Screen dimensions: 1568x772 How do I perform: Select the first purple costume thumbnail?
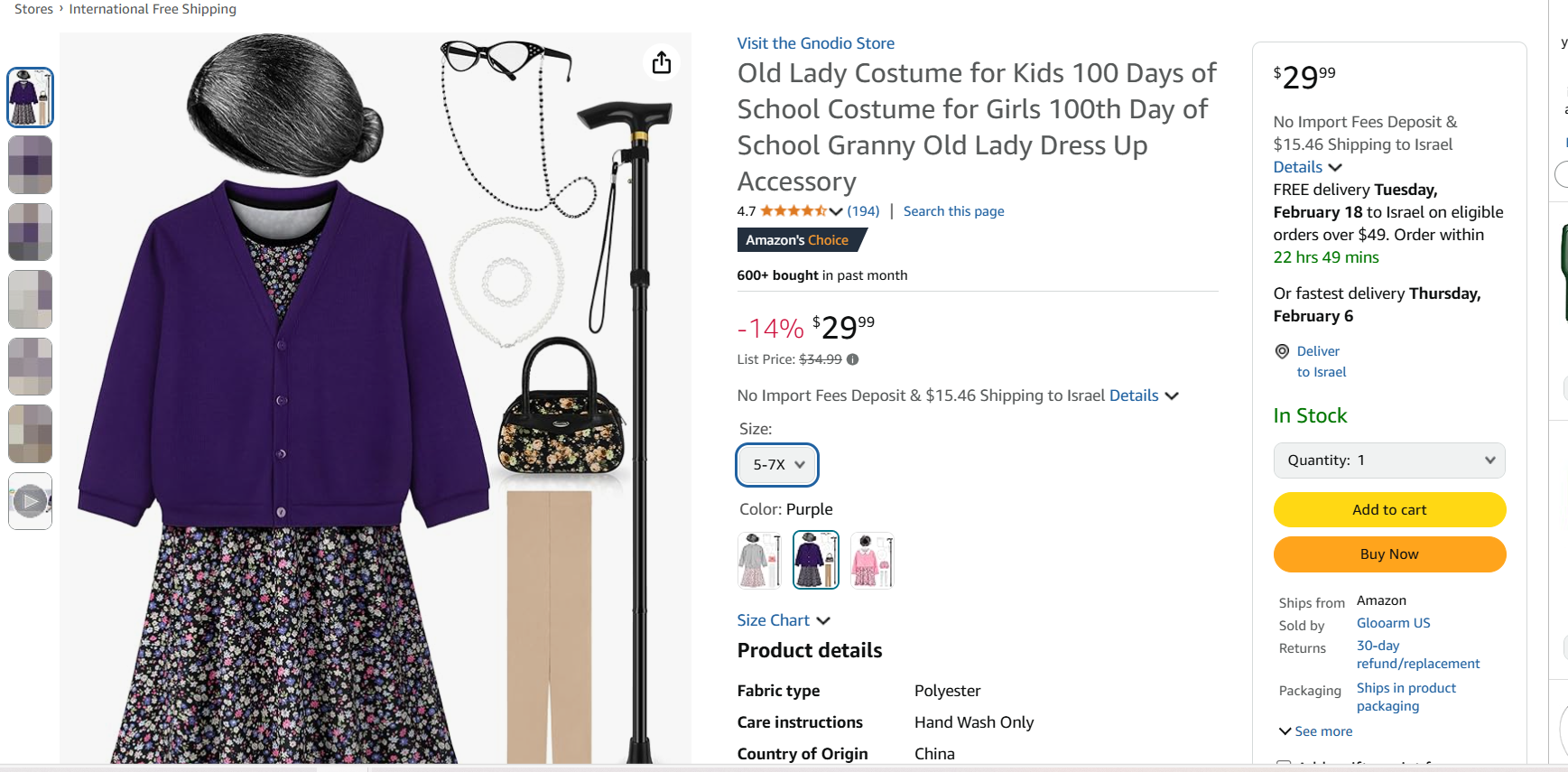[x=30, y=98]
